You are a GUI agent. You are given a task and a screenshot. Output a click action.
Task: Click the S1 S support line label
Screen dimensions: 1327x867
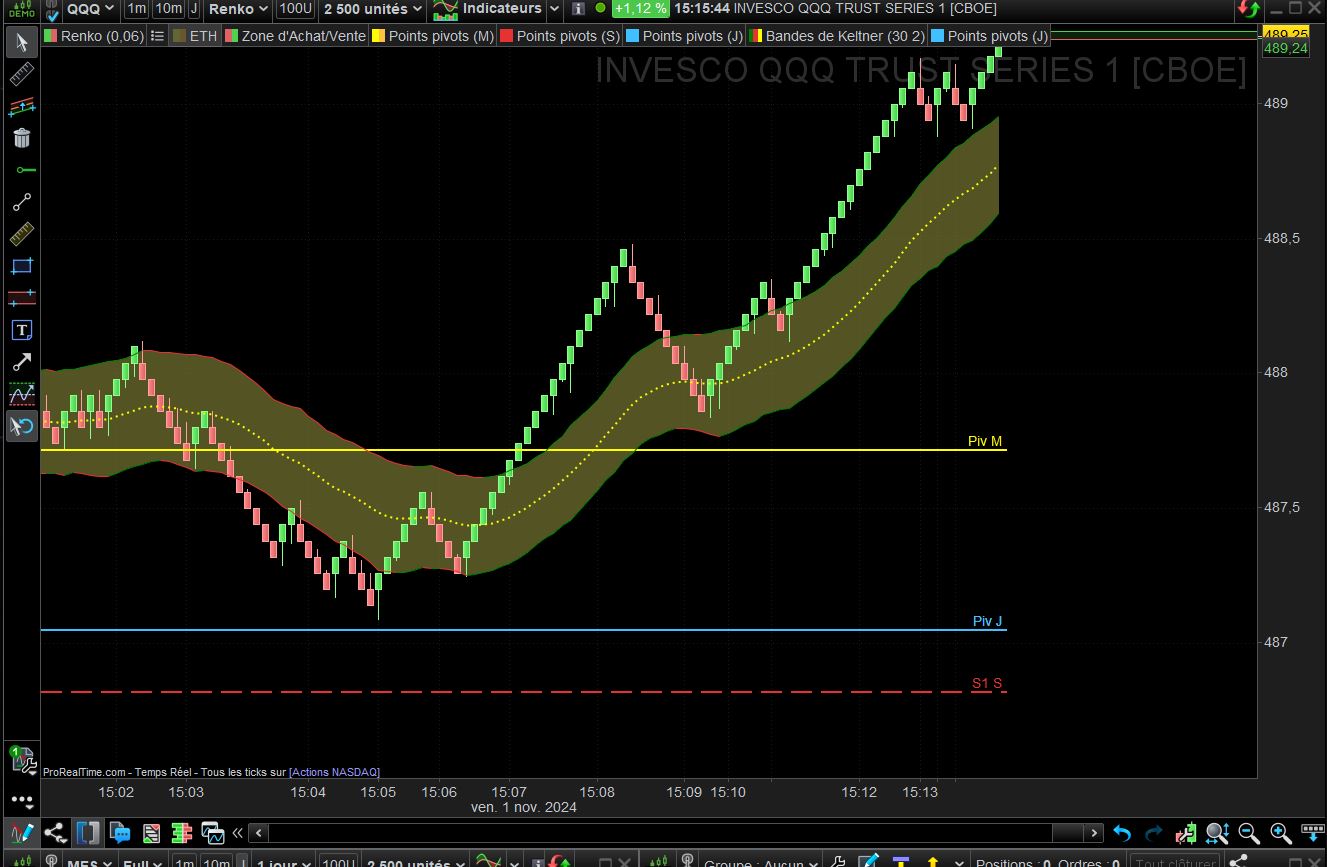click(987, 683)
